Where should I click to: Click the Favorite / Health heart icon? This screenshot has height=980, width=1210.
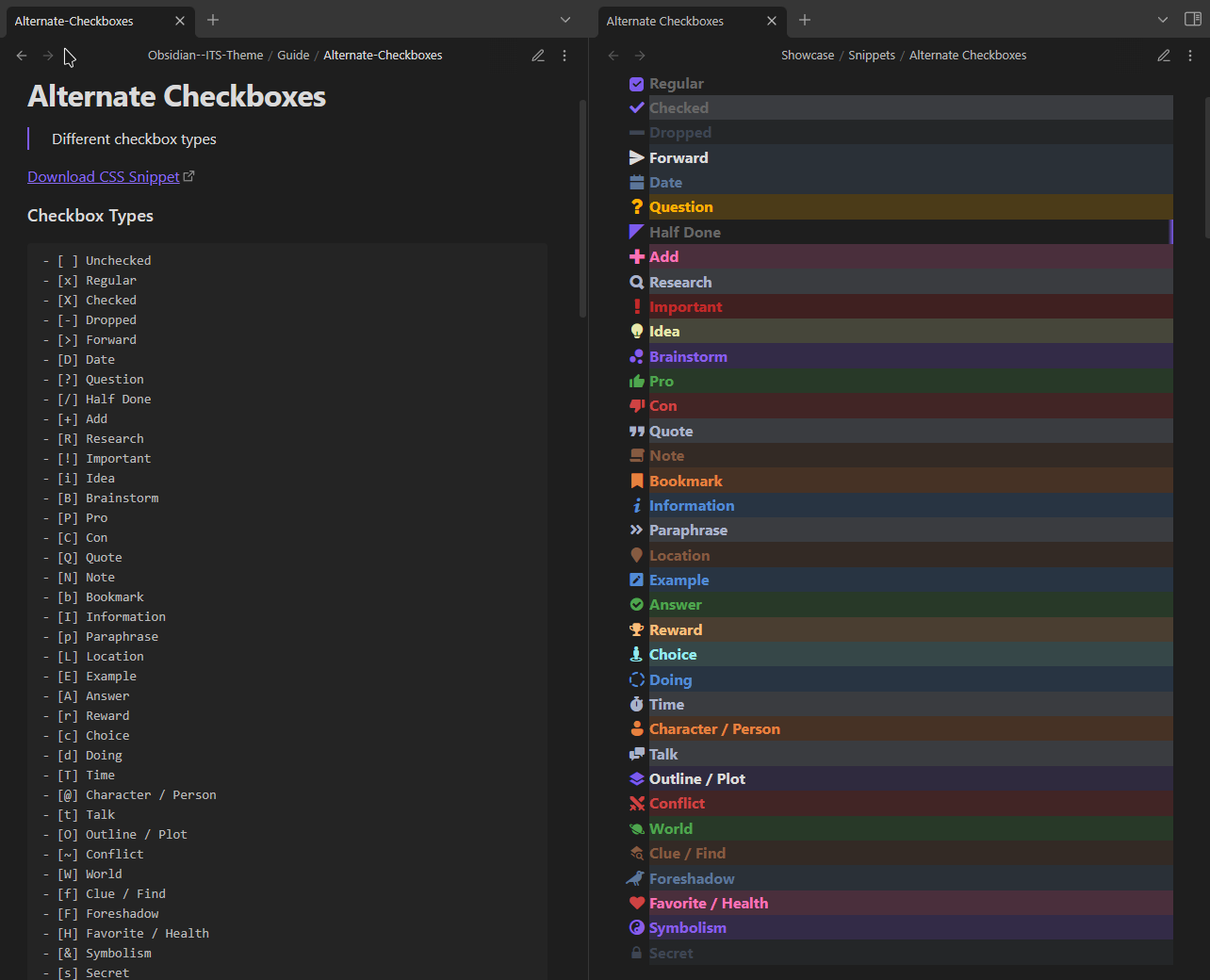(x=637, y=904)
